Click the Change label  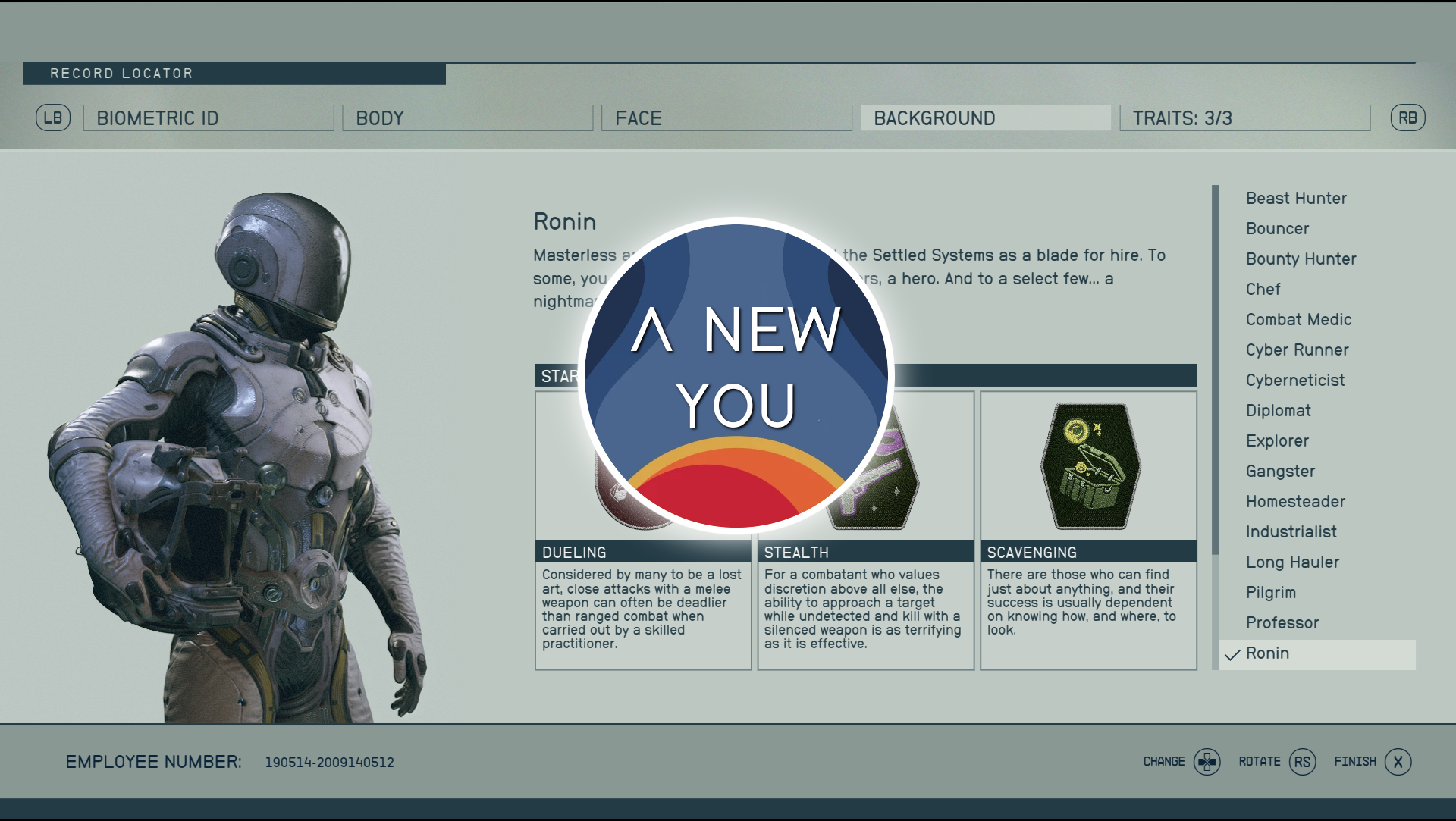[1163, 762]
